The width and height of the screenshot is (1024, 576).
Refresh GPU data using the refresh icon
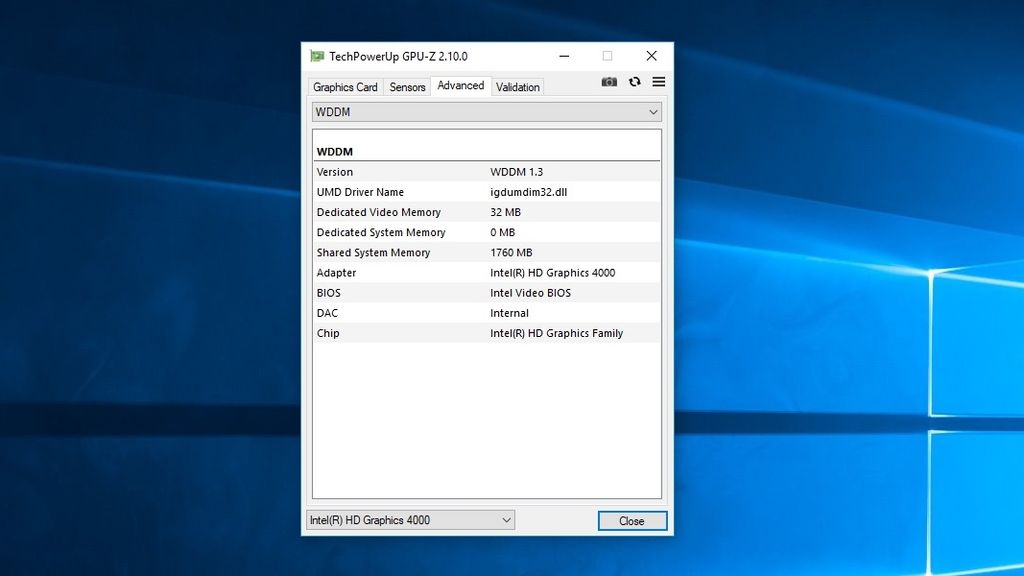[x=635, y=82]
